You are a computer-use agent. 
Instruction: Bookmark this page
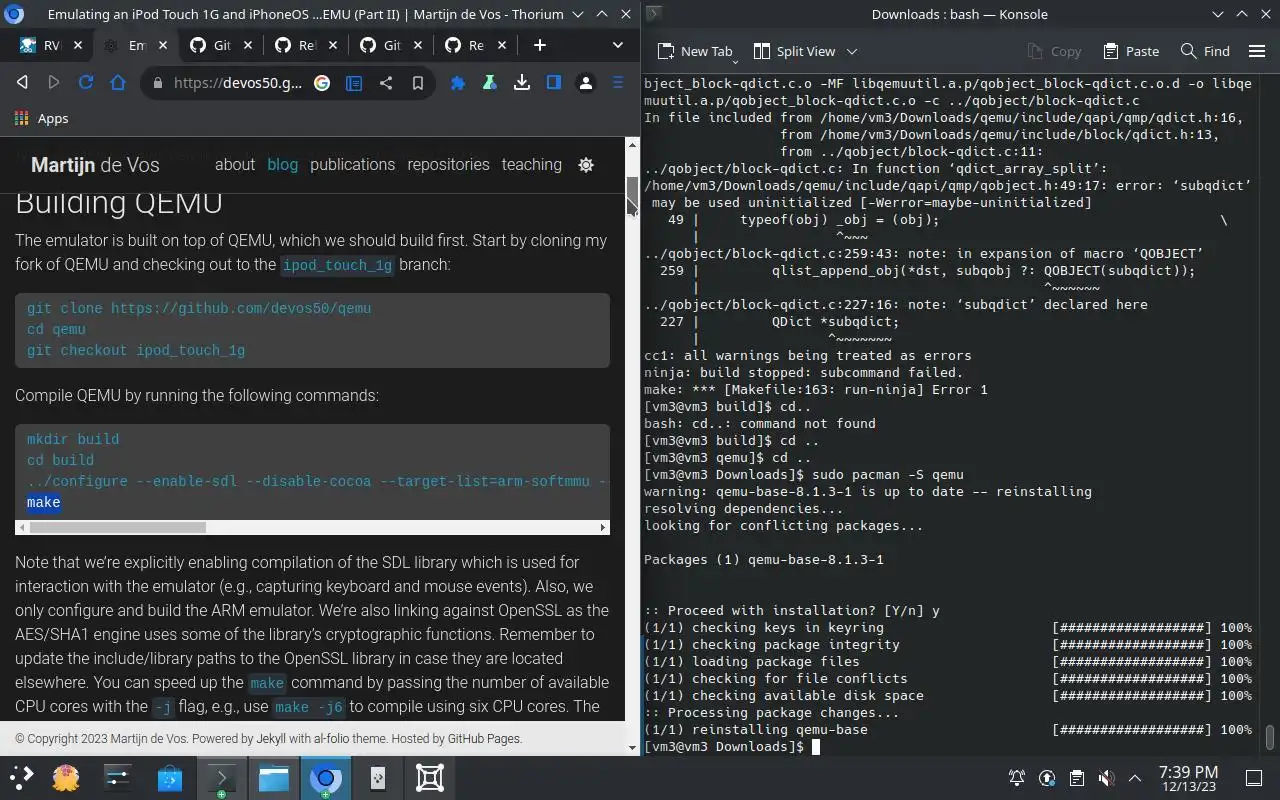tap(418, 83)
